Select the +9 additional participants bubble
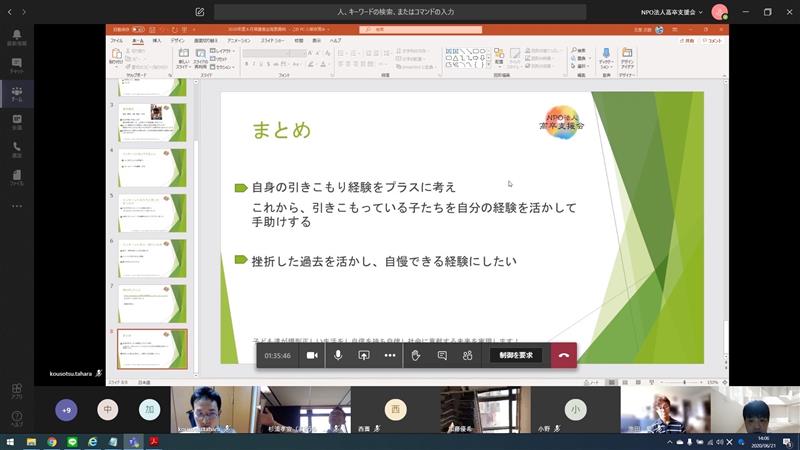 (x=67, y=410)
